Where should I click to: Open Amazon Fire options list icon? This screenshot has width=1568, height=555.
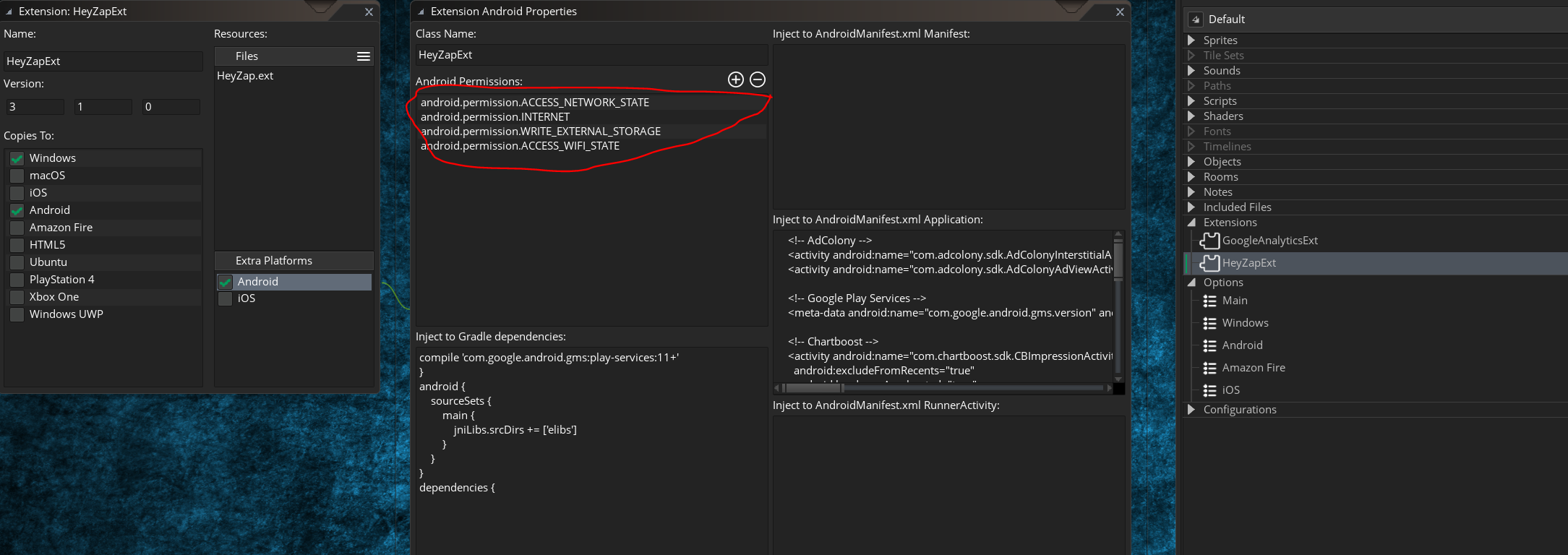click(1209, 368)
